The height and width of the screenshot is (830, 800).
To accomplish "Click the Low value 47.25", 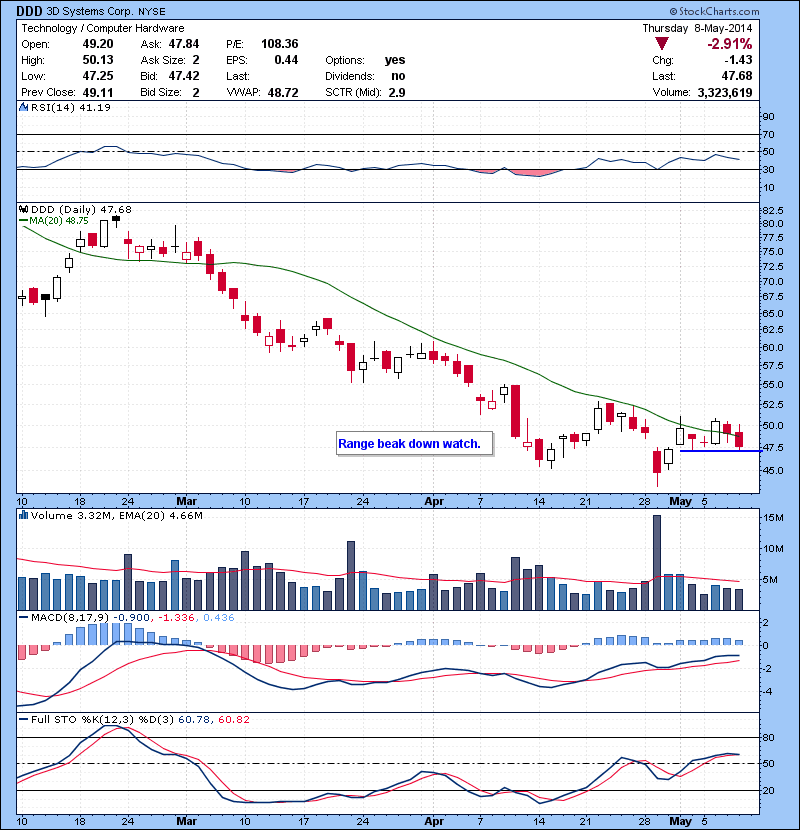I will 98,76.
